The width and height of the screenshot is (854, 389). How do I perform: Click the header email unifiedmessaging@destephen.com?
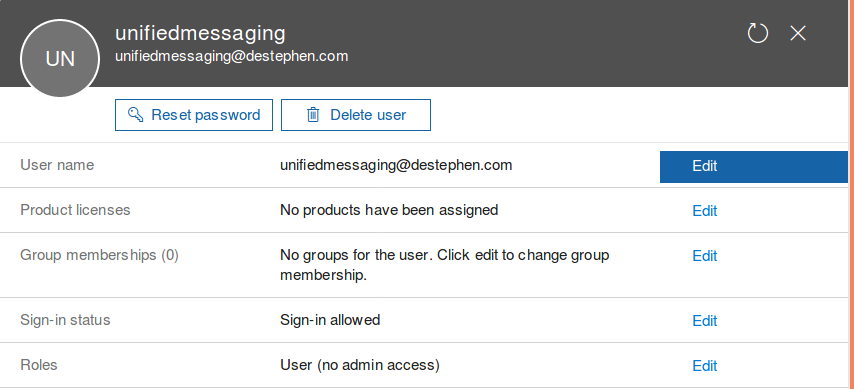231,56
